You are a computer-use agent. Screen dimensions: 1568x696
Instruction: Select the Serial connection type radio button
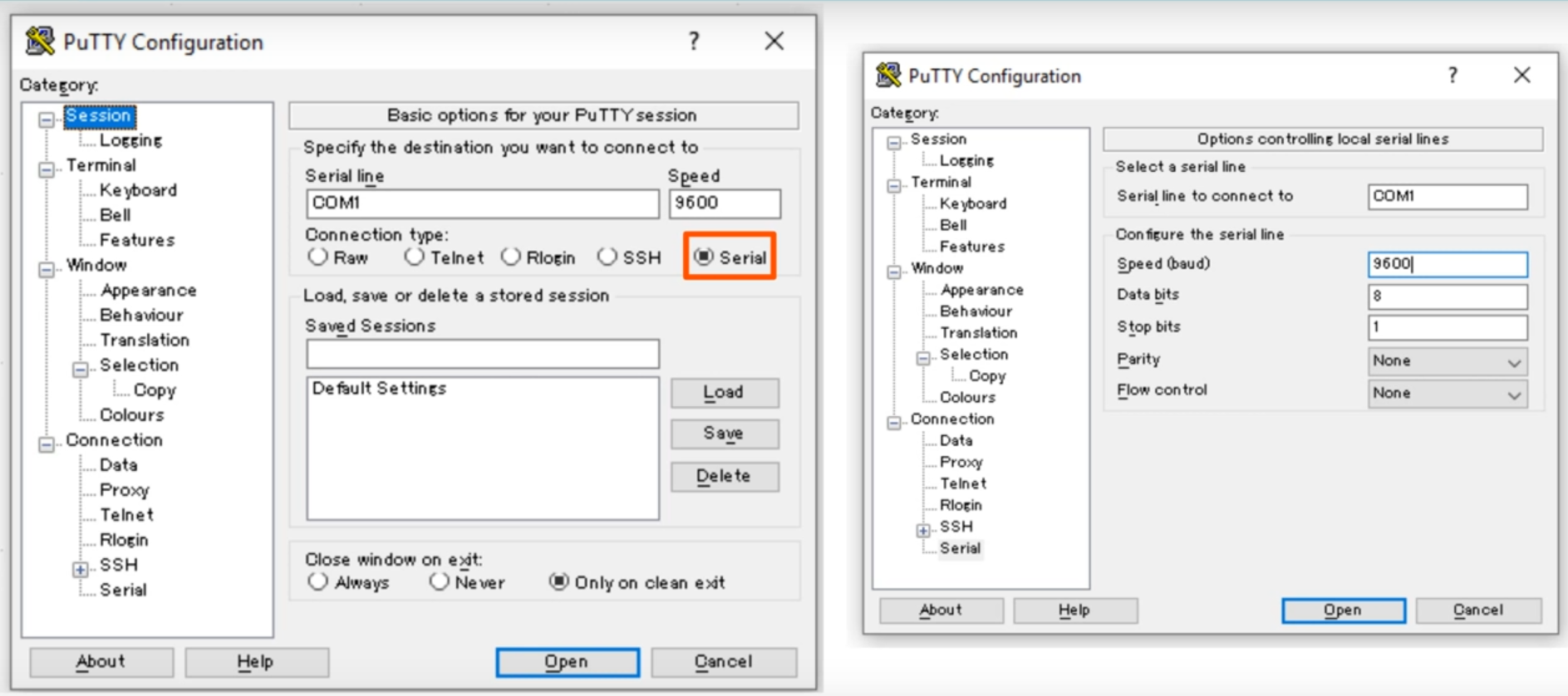click(x=704, y=257)
